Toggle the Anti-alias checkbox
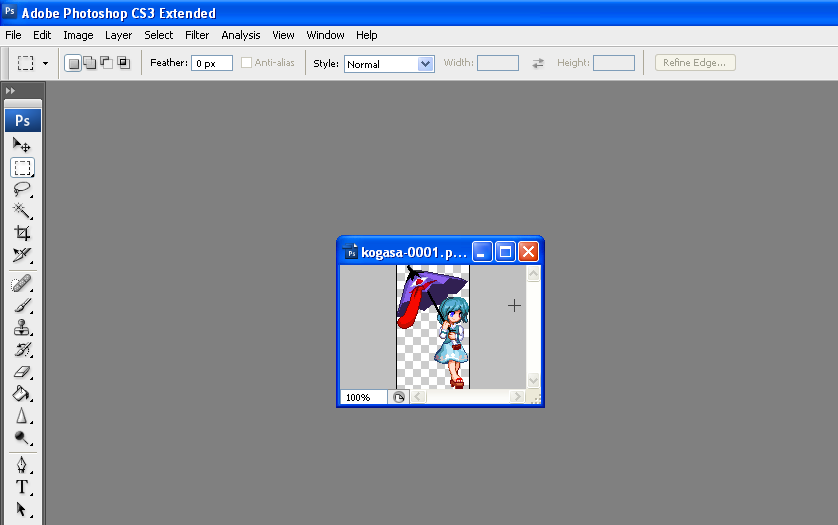Viewport: 838px width, 525px height. click(x=246, y=63)
